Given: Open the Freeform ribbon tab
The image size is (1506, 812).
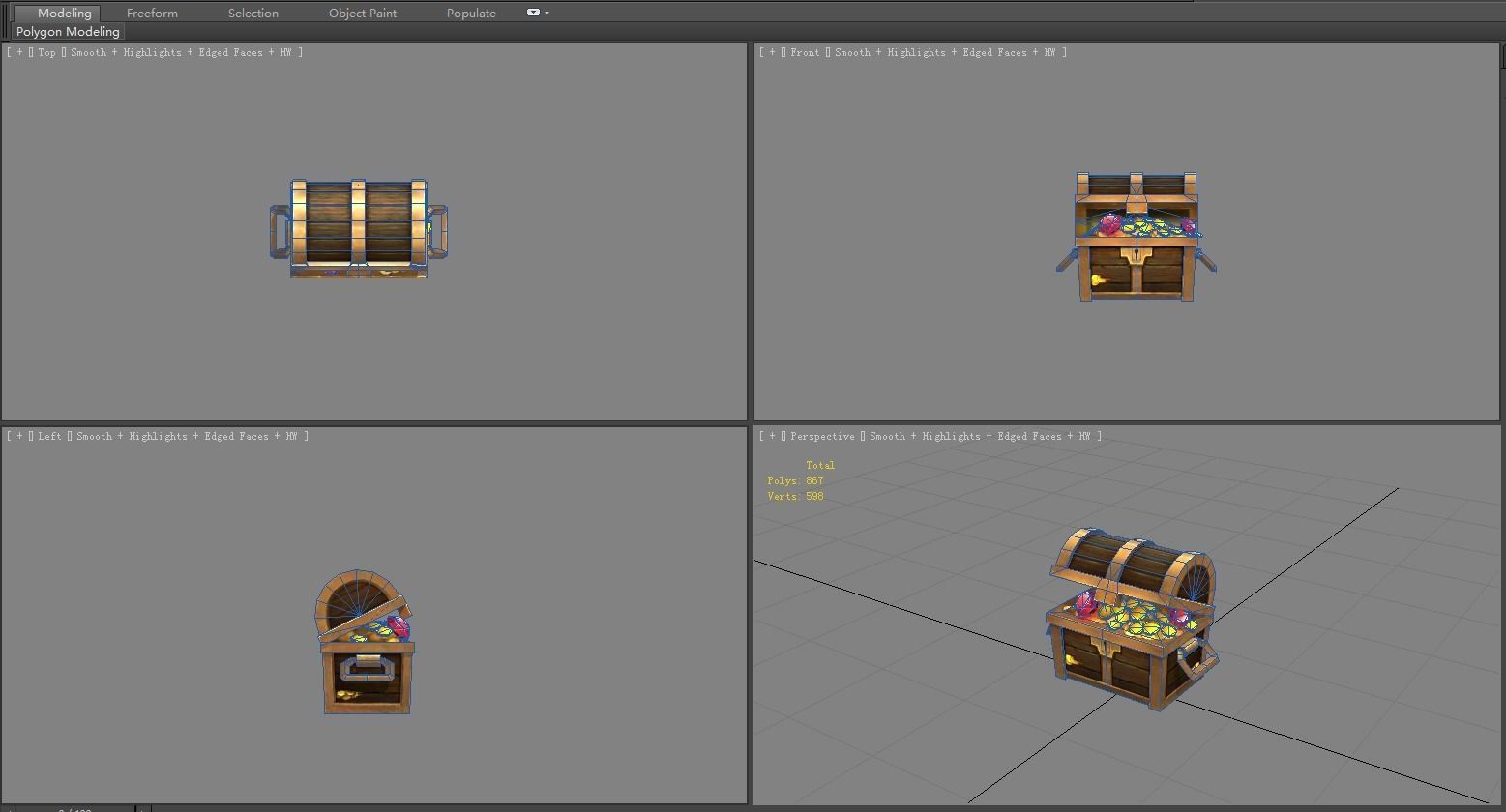Looking at the screenshot, I should coord(152,13).
